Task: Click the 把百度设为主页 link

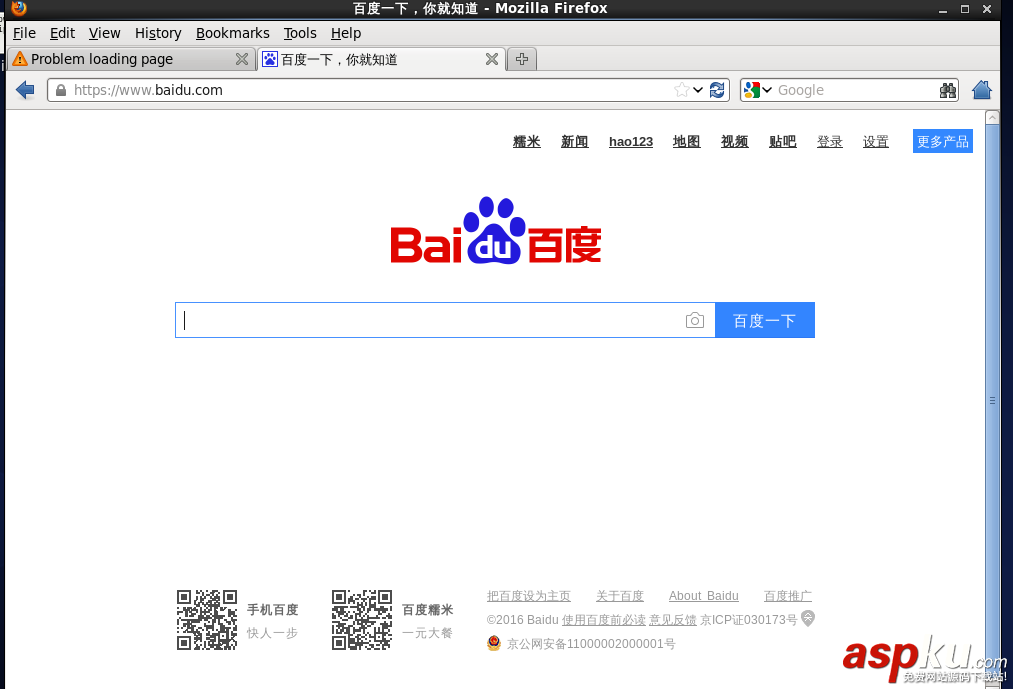Action: pyautogui.click(x=528, y=596)
